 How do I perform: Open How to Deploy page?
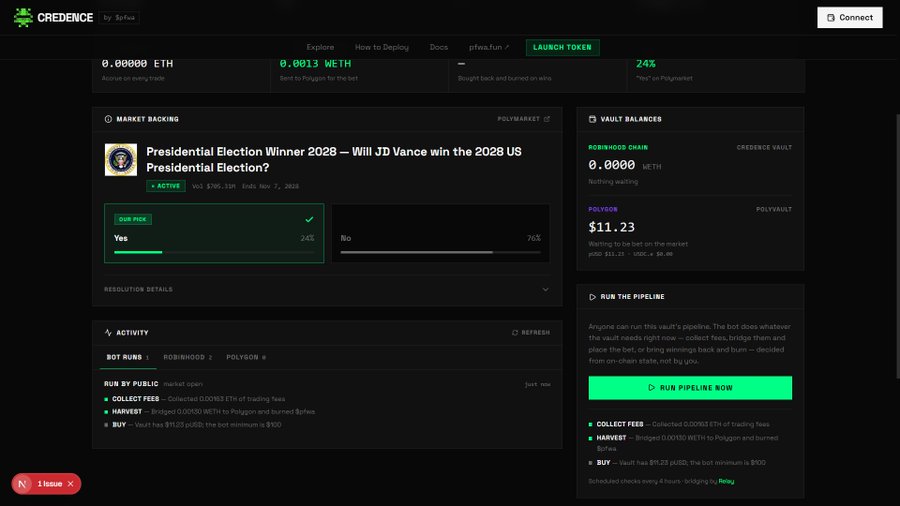pyautogui.click(x=382, y=47)
